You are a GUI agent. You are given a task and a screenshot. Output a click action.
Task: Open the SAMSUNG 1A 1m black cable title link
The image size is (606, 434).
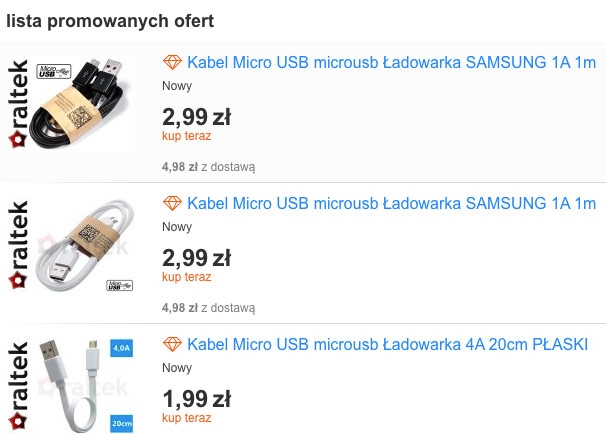coord(391,62)
